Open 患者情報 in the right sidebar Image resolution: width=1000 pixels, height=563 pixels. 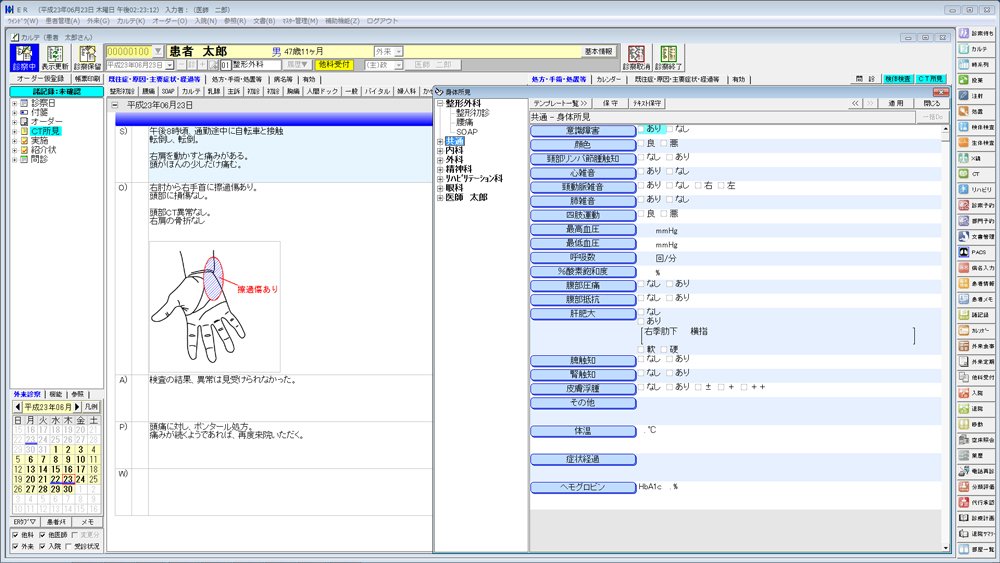(976, 283)
